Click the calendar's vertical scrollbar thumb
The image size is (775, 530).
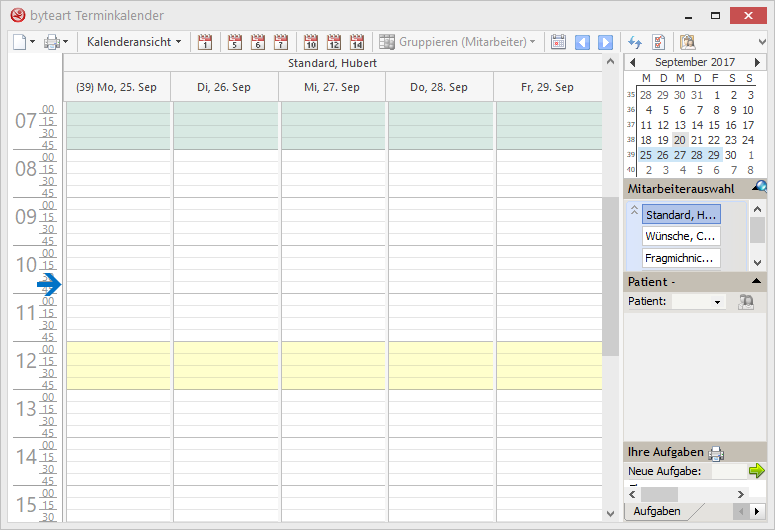(610, 275)
